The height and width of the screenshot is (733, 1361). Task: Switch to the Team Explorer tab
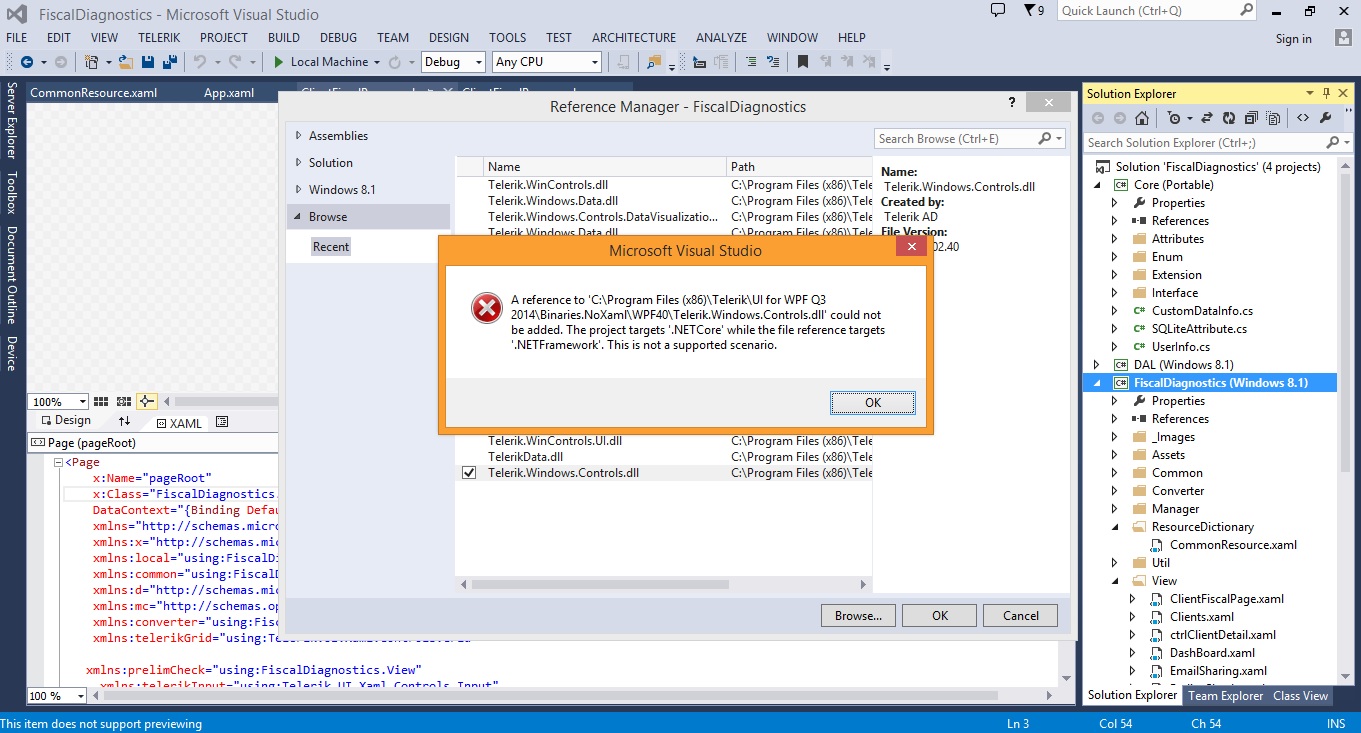point(1225,696)
